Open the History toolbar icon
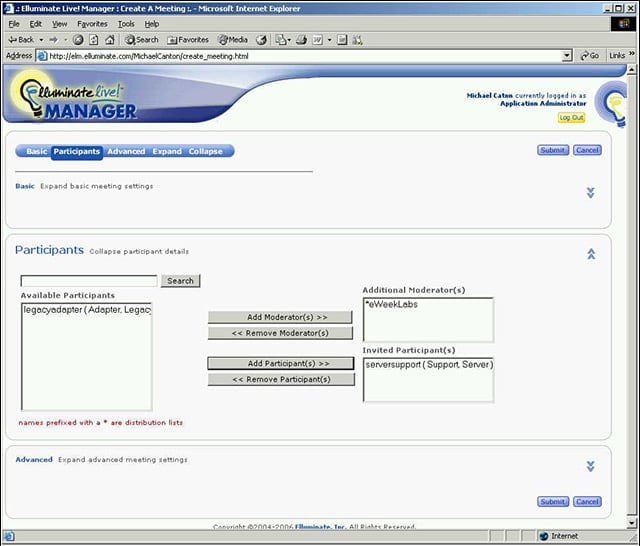 [x=261, y=40]
